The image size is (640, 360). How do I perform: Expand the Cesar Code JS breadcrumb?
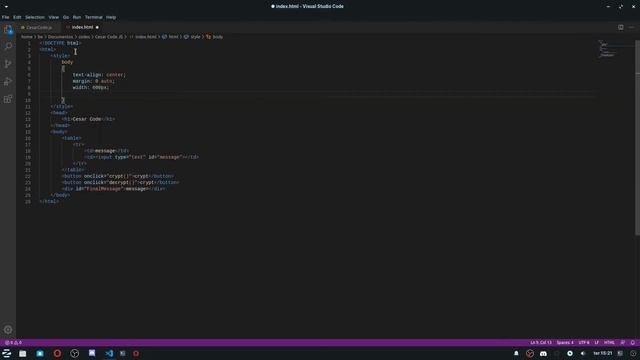click(x=109, y=37)
